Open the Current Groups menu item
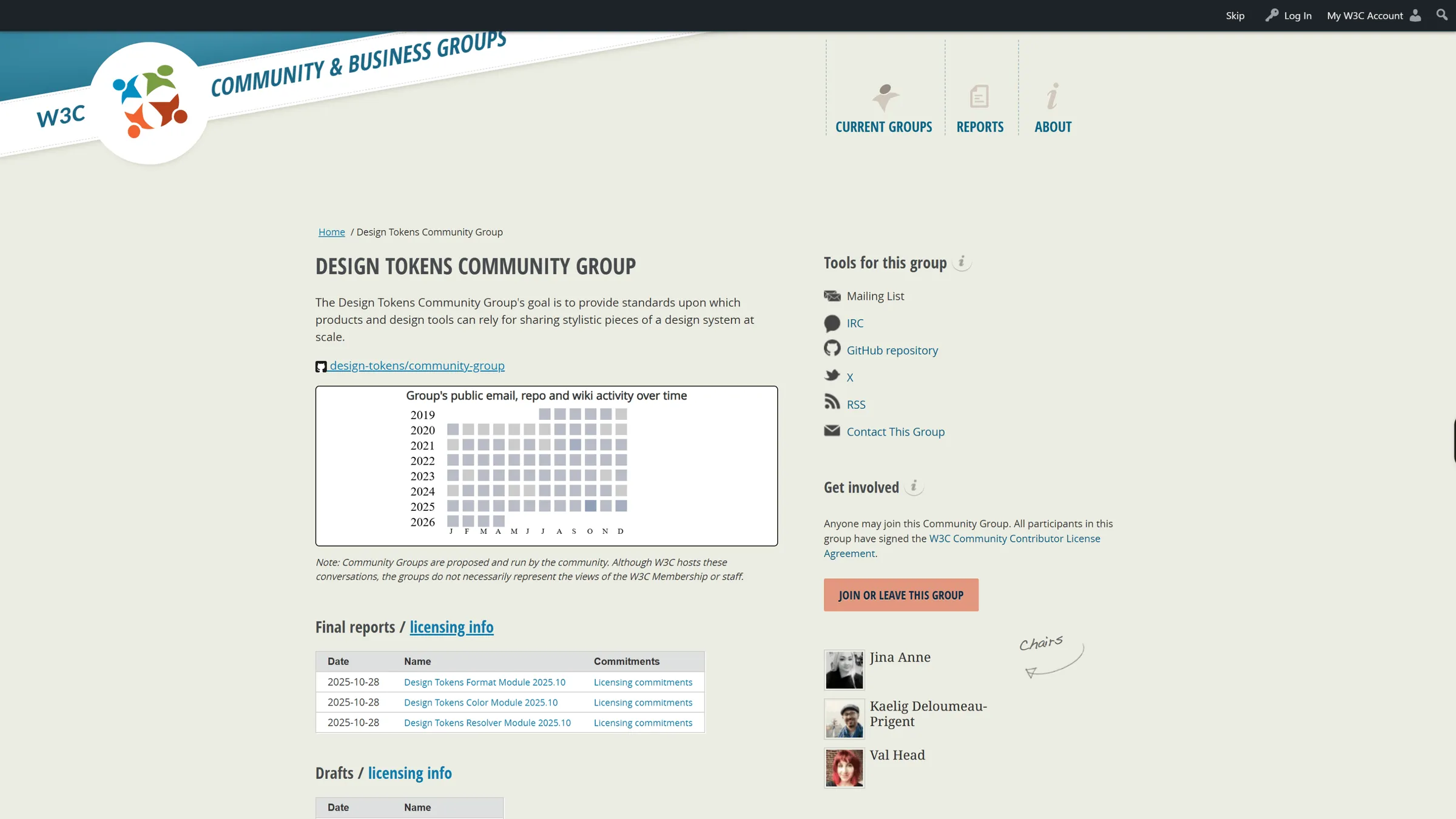 pos(883,127)
